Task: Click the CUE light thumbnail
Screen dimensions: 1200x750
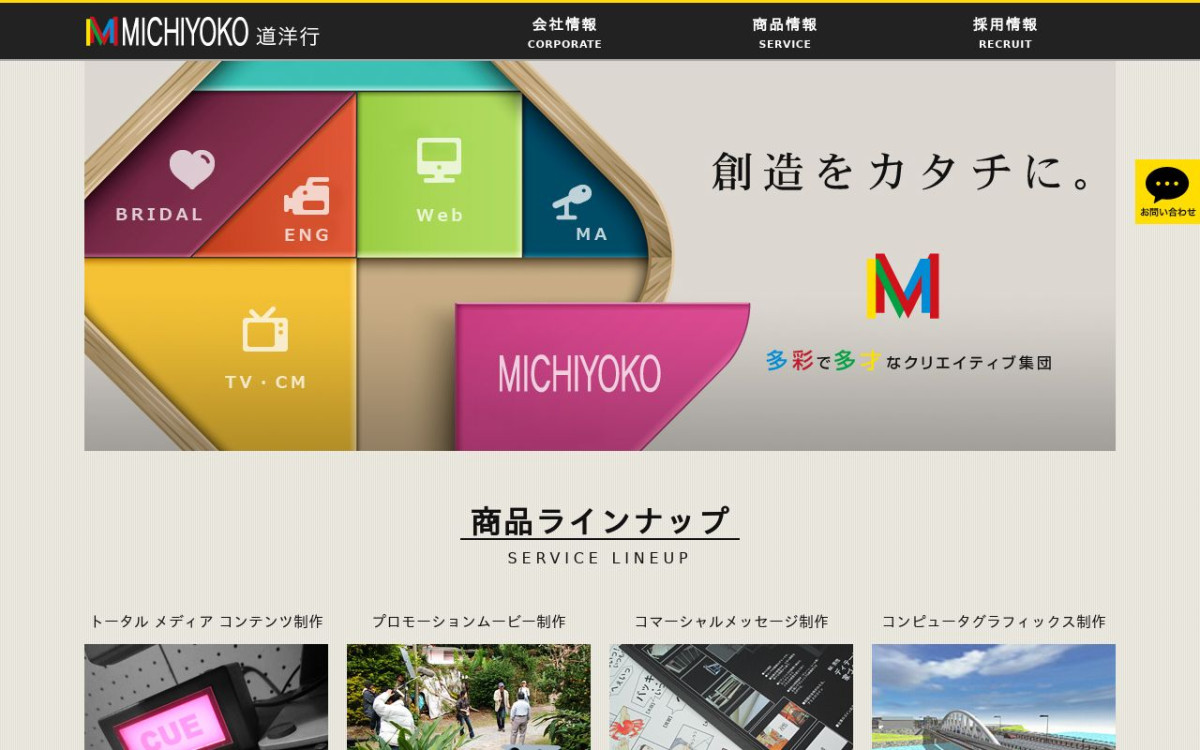Action: tap(206, 697)
